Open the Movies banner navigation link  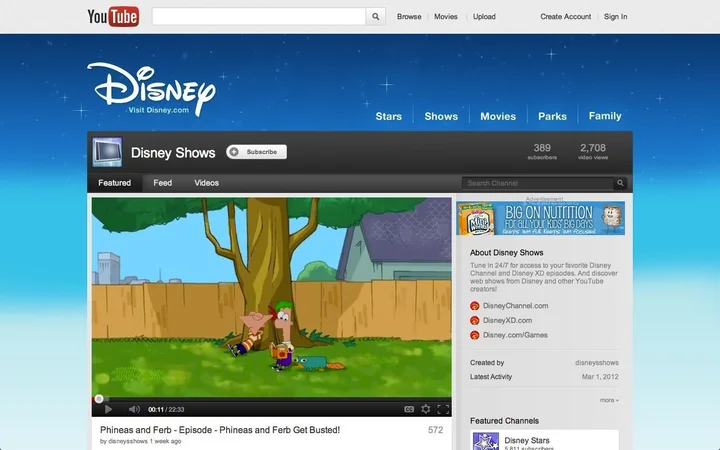(498, 116)
